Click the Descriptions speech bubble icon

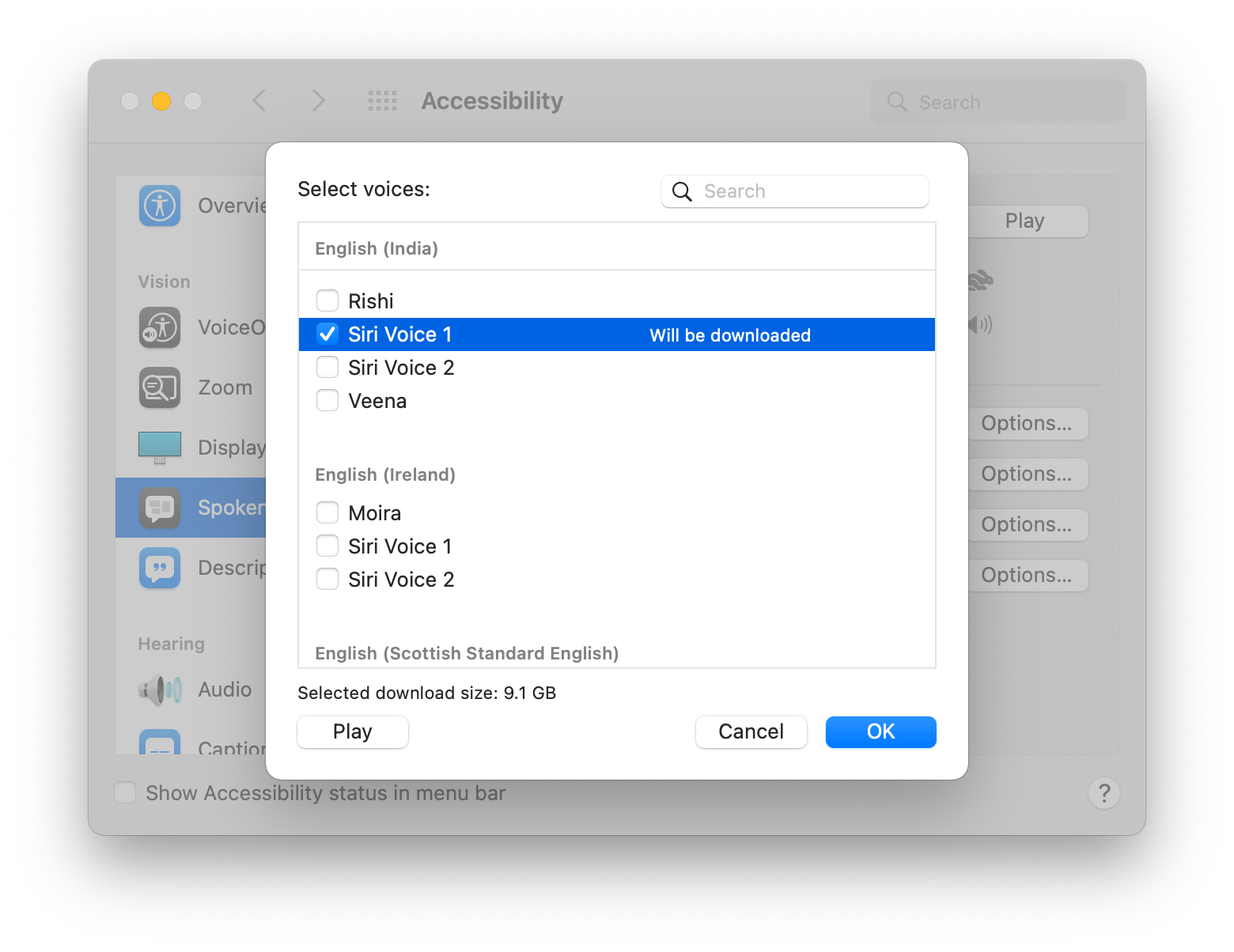(x=160, y=568)
